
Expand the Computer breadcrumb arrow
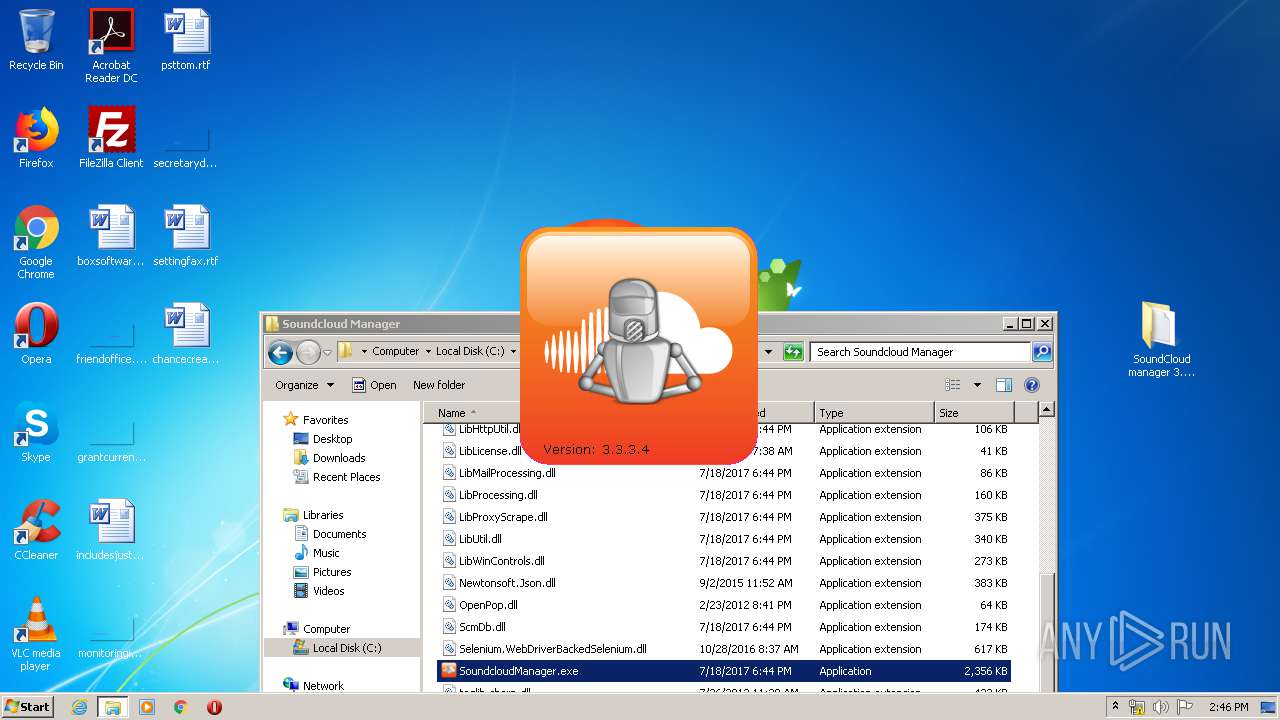427,352
